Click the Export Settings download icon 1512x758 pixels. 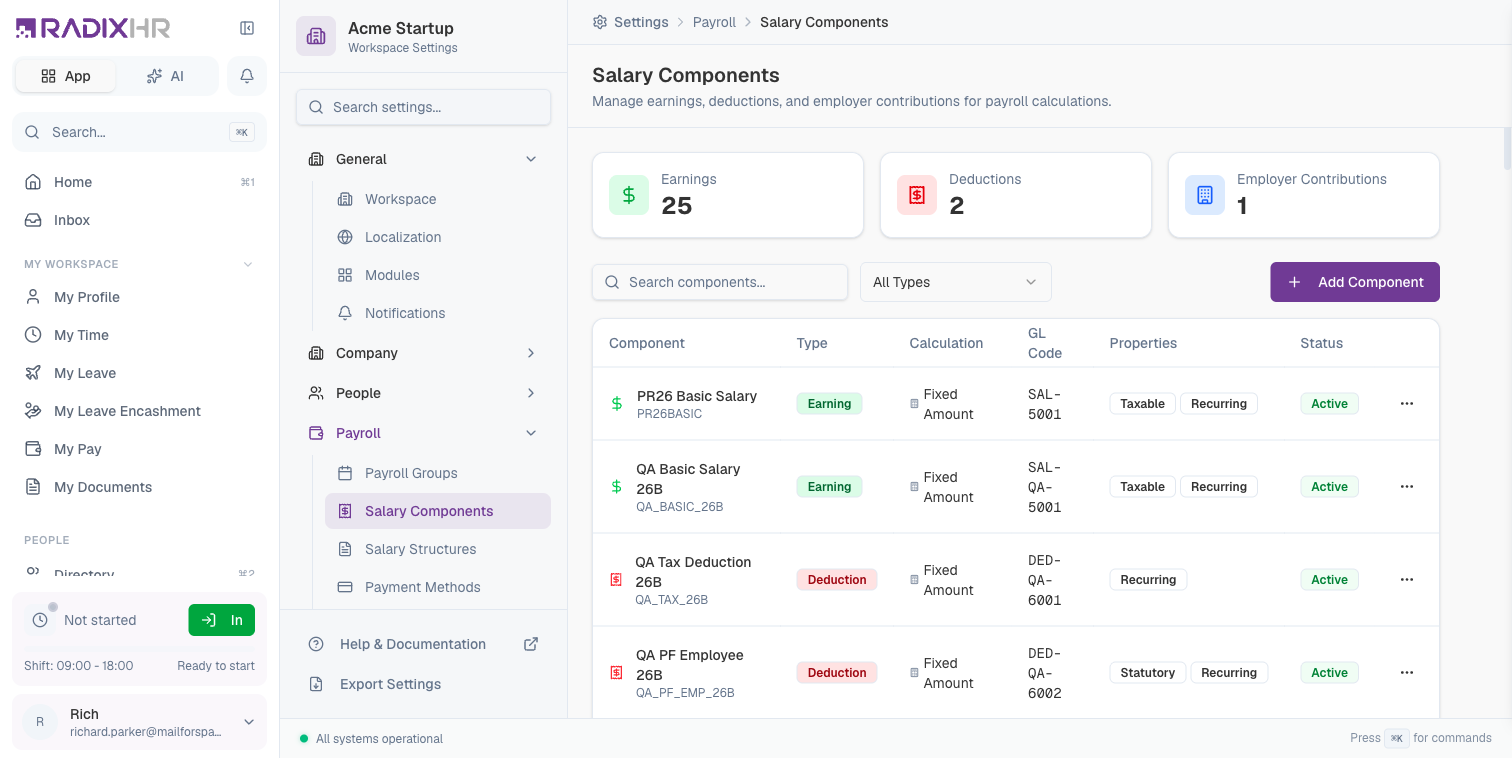[316, 684]
